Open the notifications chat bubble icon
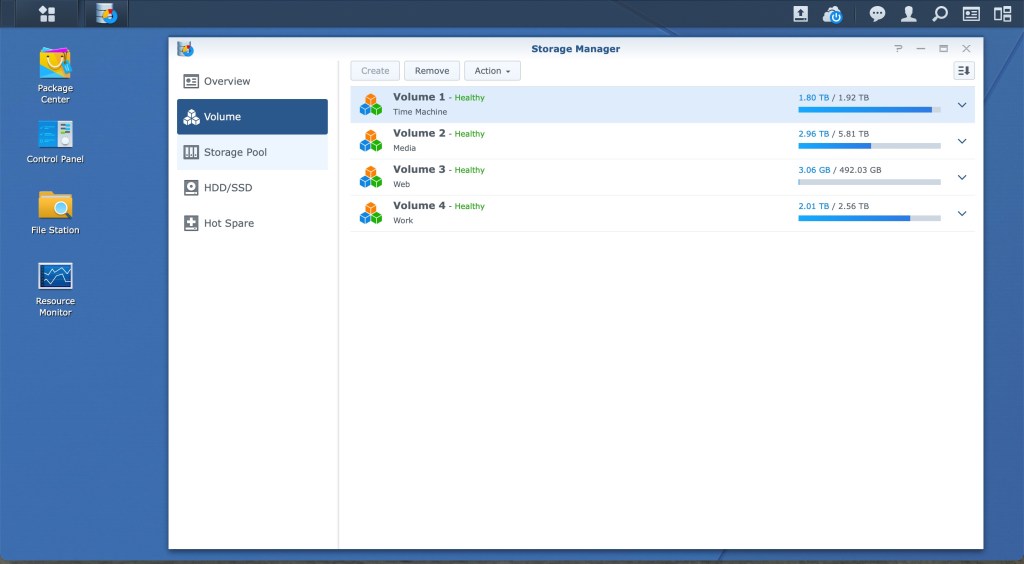This screenshot has width=1024, height=564. (x=877, y=14)
